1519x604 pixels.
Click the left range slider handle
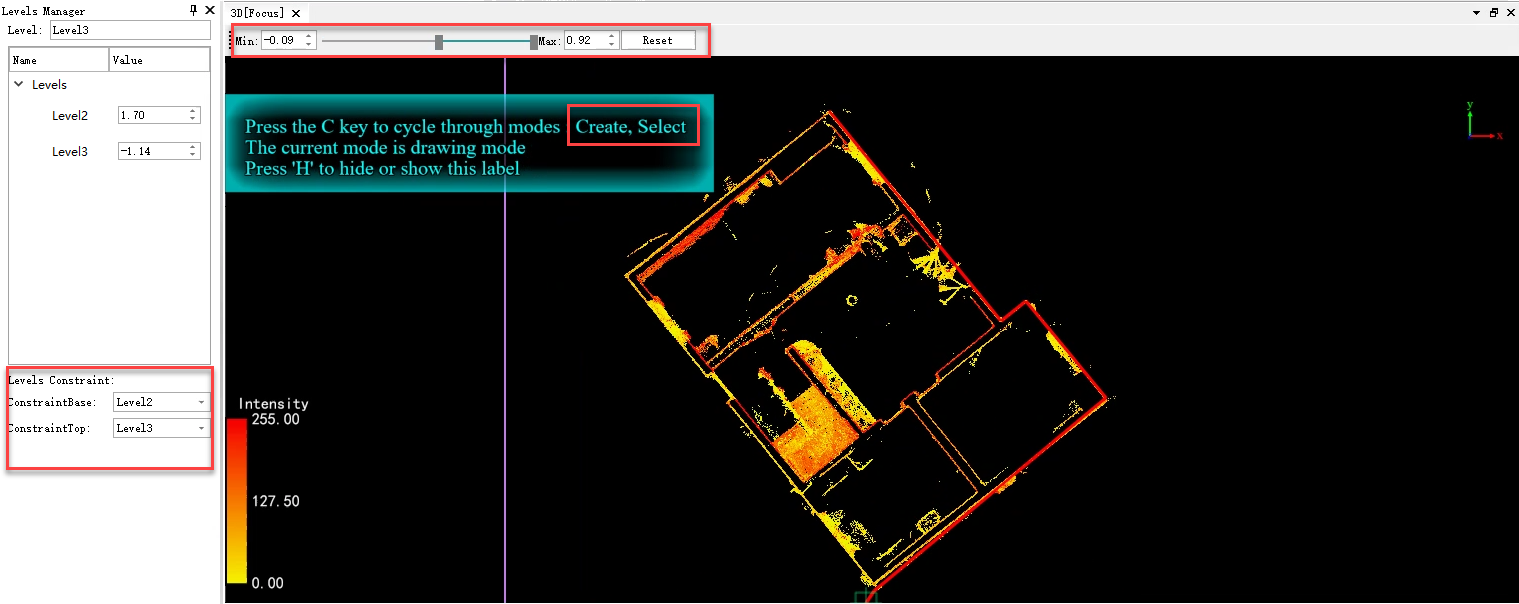pyautogui.click(x=439, y=41)
